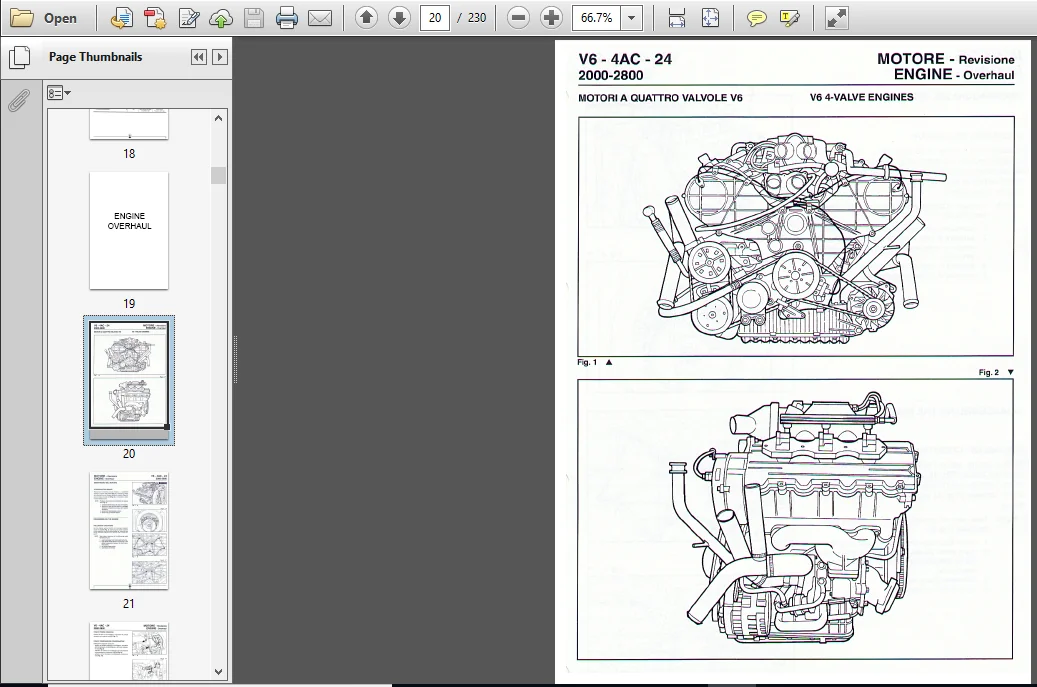
Task: Click the Print icon
Action: click(x=286, y=18)
